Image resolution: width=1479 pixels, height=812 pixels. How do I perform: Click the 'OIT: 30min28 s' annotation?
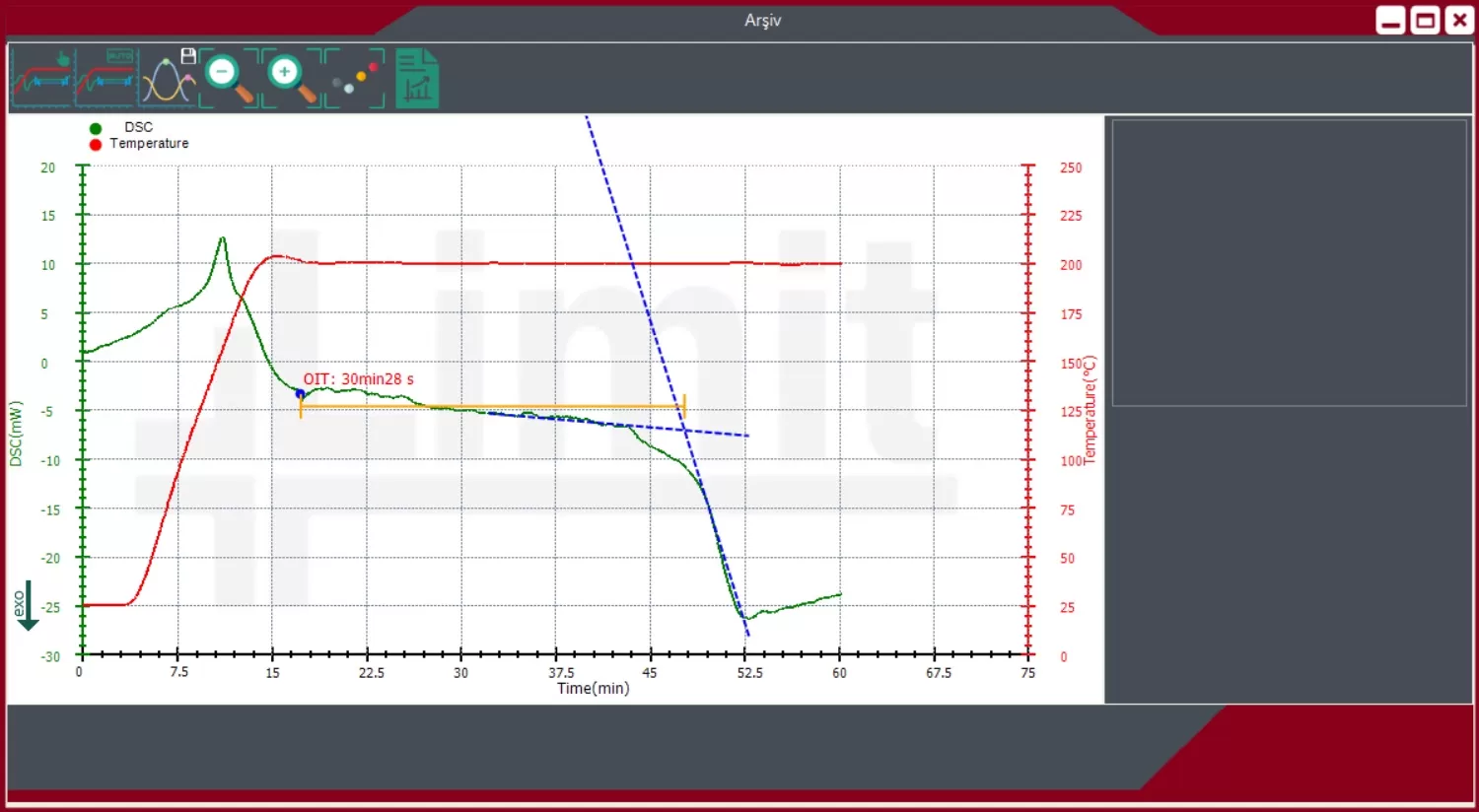[x=359, y=379]
